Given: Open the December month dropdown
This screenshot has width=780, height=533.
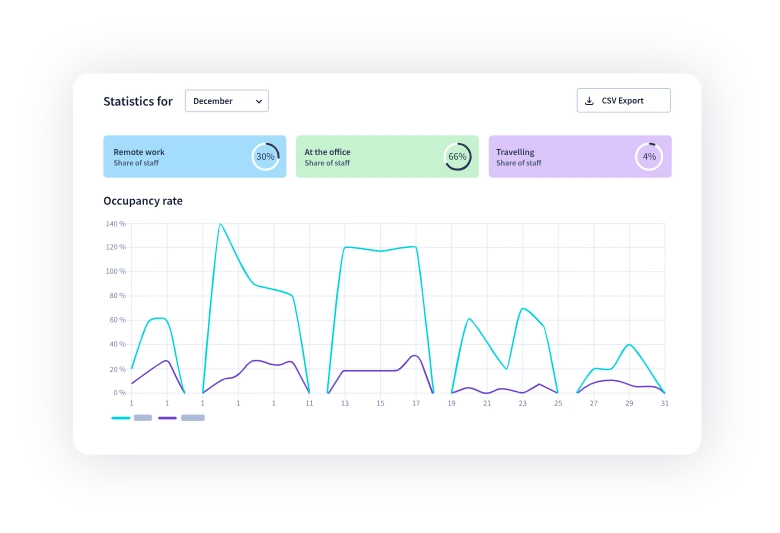Looking at the screenshot, I should [226, 101].
